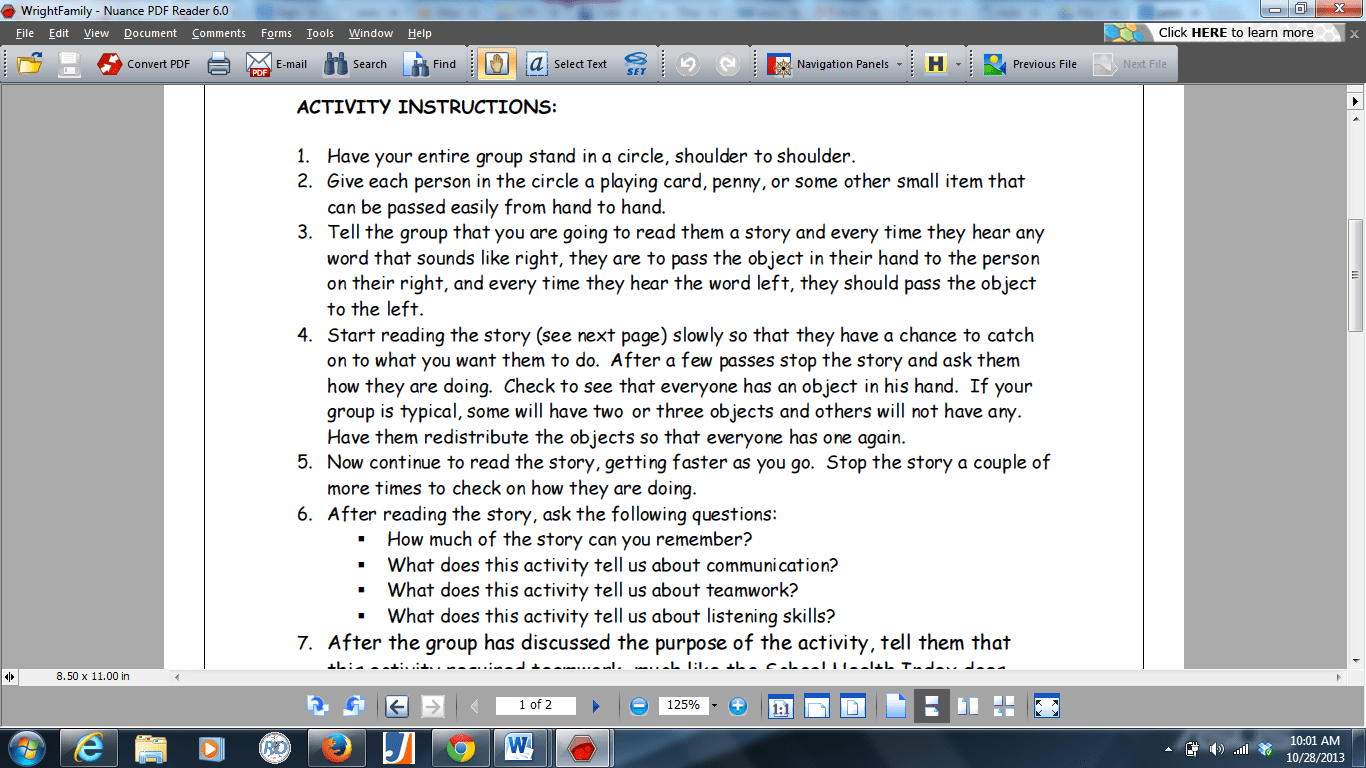
Task: Activate the Hand pan tool
Action: click(x=496, y=64)
